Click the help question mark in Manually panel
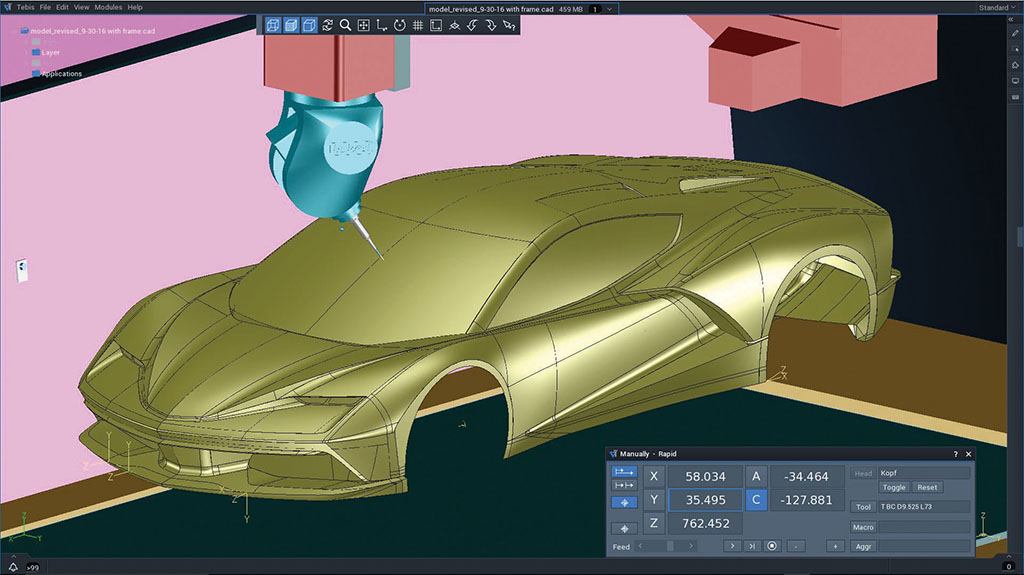Screen dimensions: 1024x575 (x=955, y=454)
